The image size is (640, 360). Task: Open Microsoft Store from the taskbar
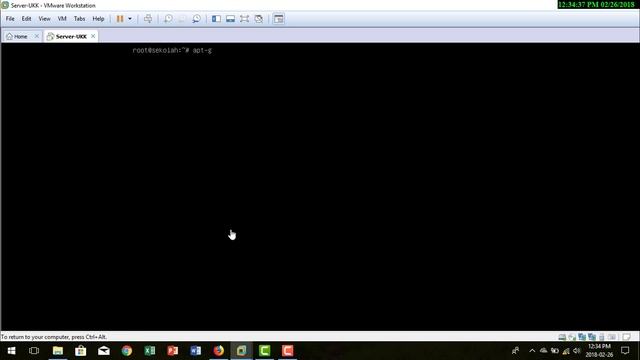point(80,351)
